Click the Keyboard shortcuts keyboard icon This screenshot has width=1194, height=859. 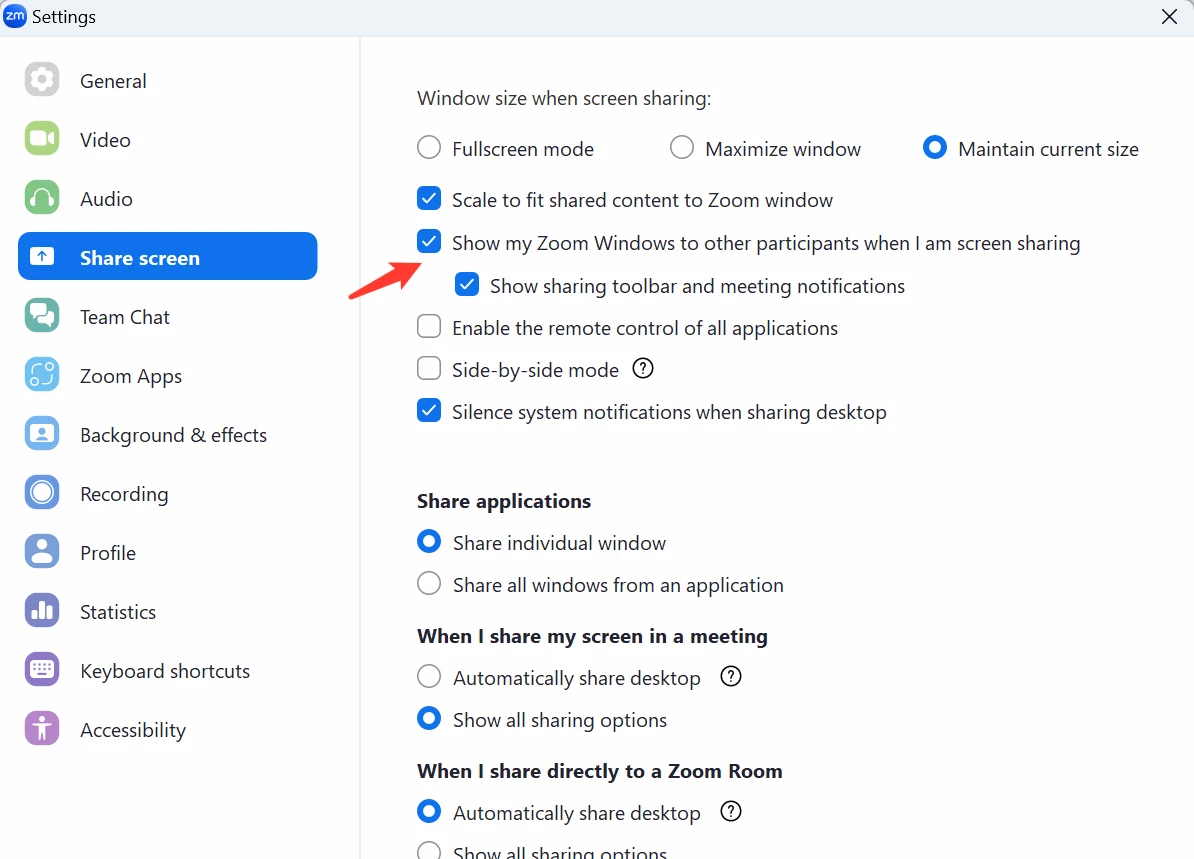click(42, 670)
